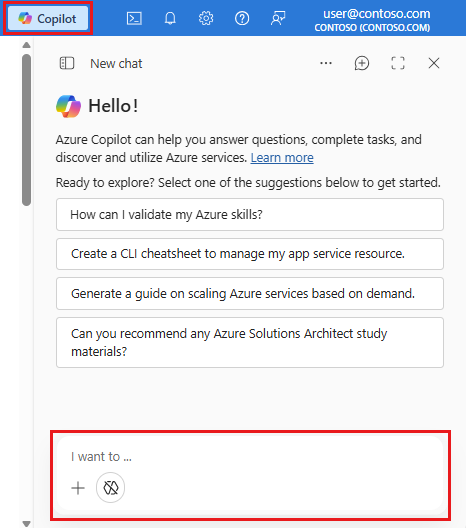Click the plus attach button in prompt box

tap(78, 488)
